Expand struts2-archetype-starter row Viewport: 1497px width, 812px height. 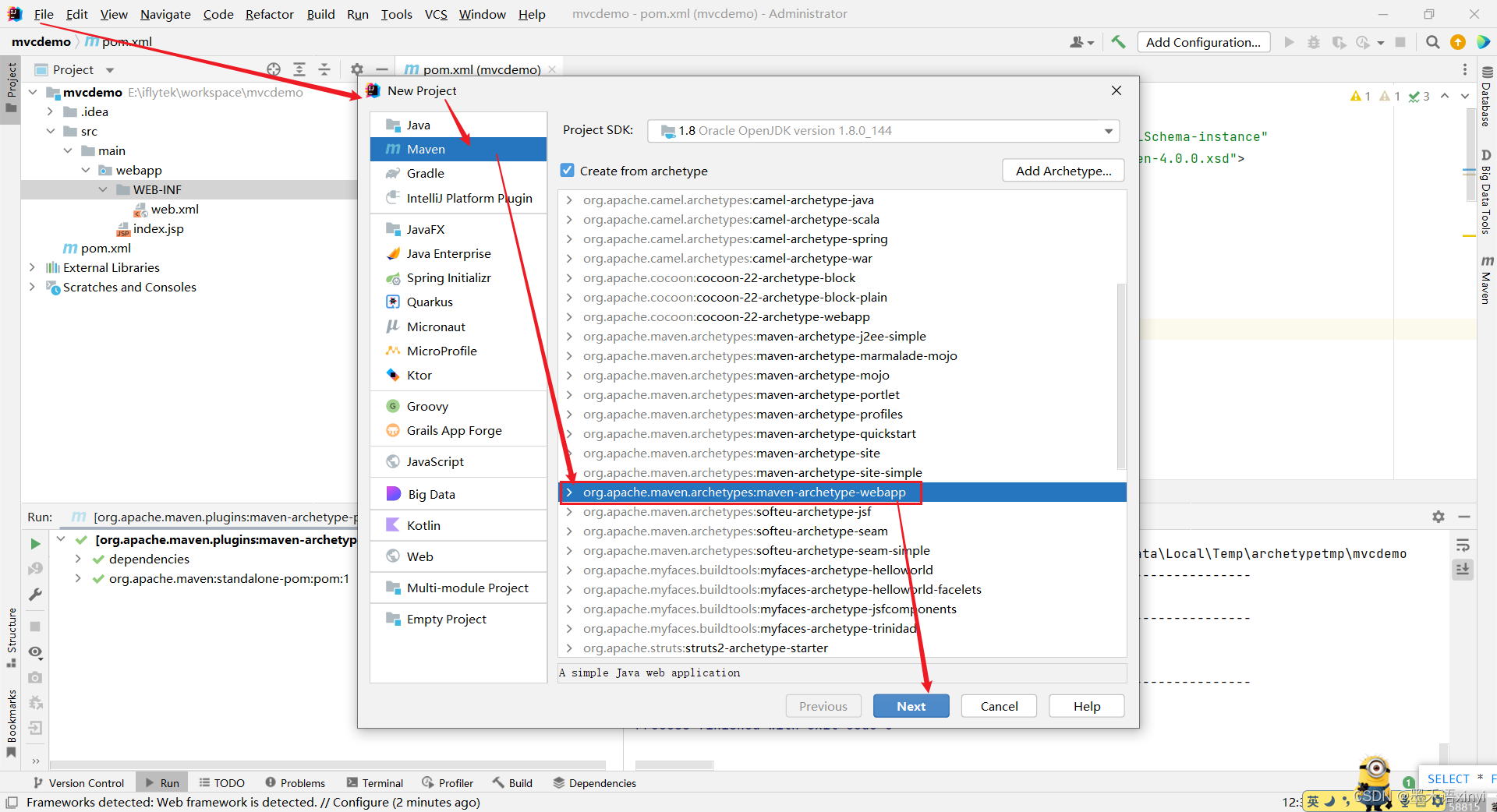pyautogui.click(x=570, y=648)
